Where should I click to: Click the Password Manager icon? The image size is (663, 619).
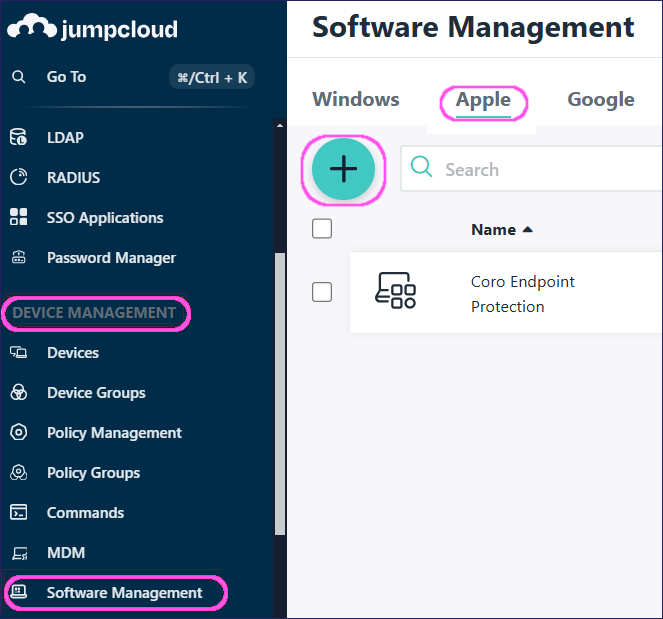coord(19,257)
